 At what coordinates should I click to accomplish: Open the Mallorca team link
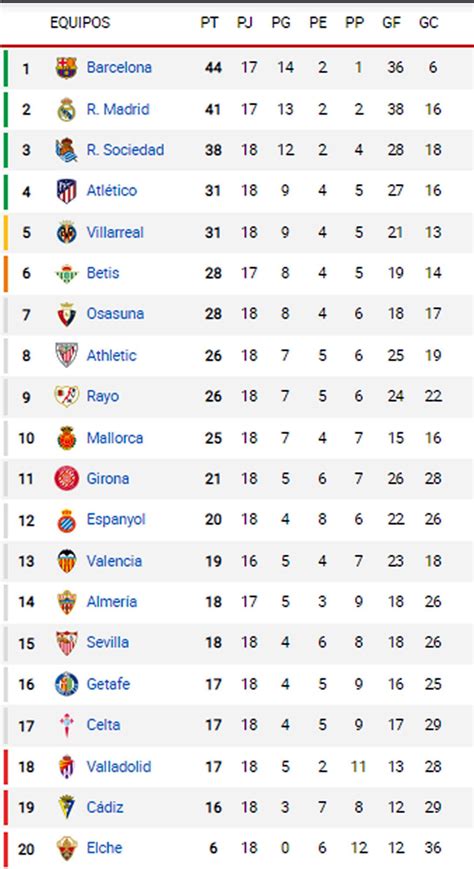[115, 438]
